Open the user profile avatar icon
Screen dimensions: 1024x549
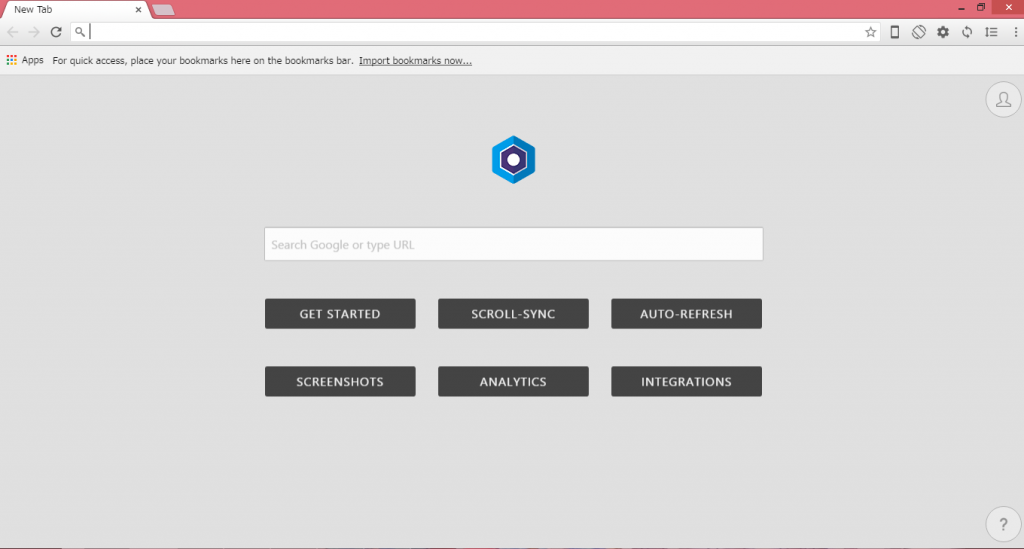click(x=1003, y=99)
